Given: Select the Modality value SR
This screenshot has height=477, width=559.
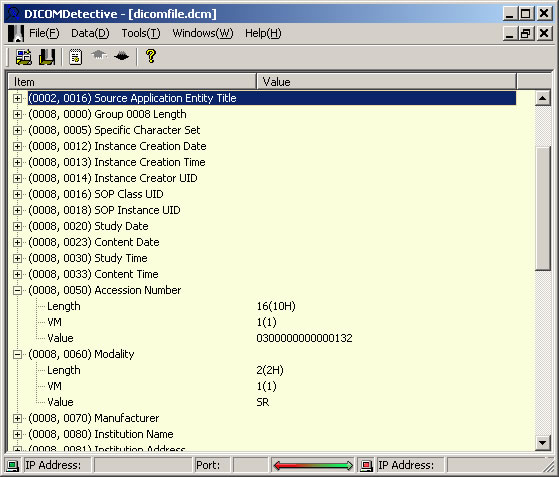Looking at the screenshot, I should tap(263, 402).
